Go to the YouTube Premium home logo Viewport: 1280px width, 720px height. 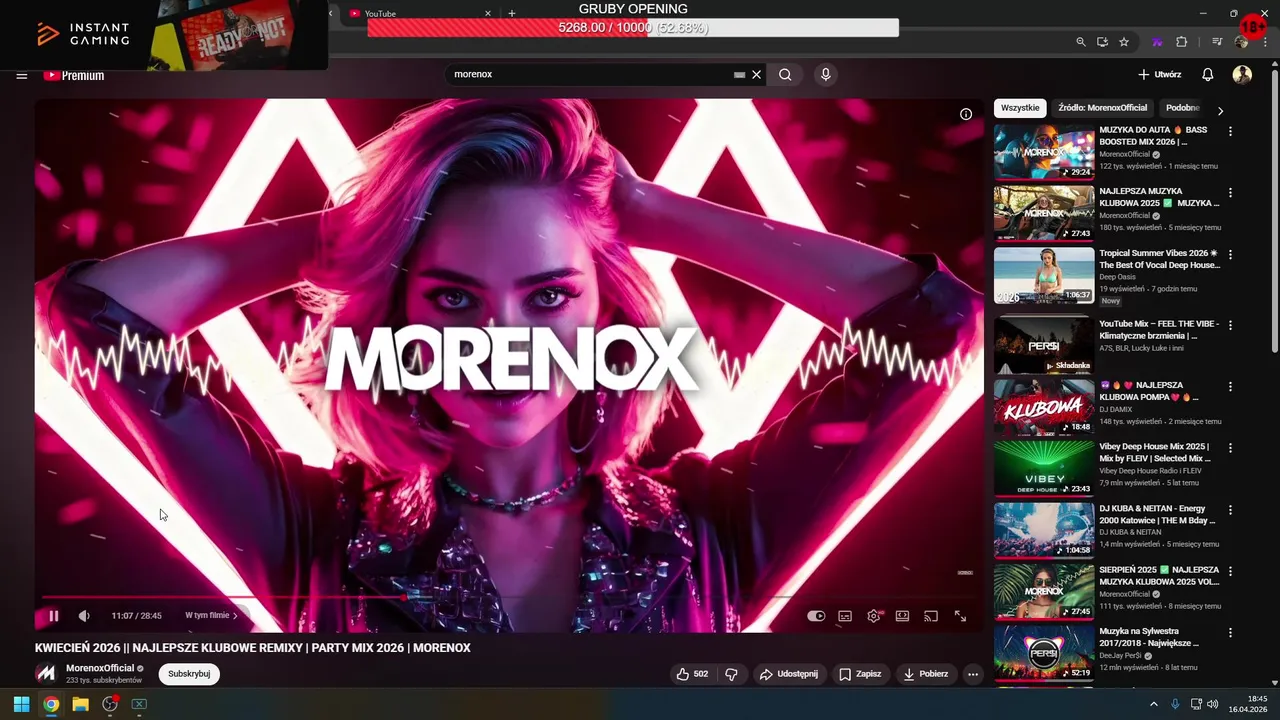(73, 75)
